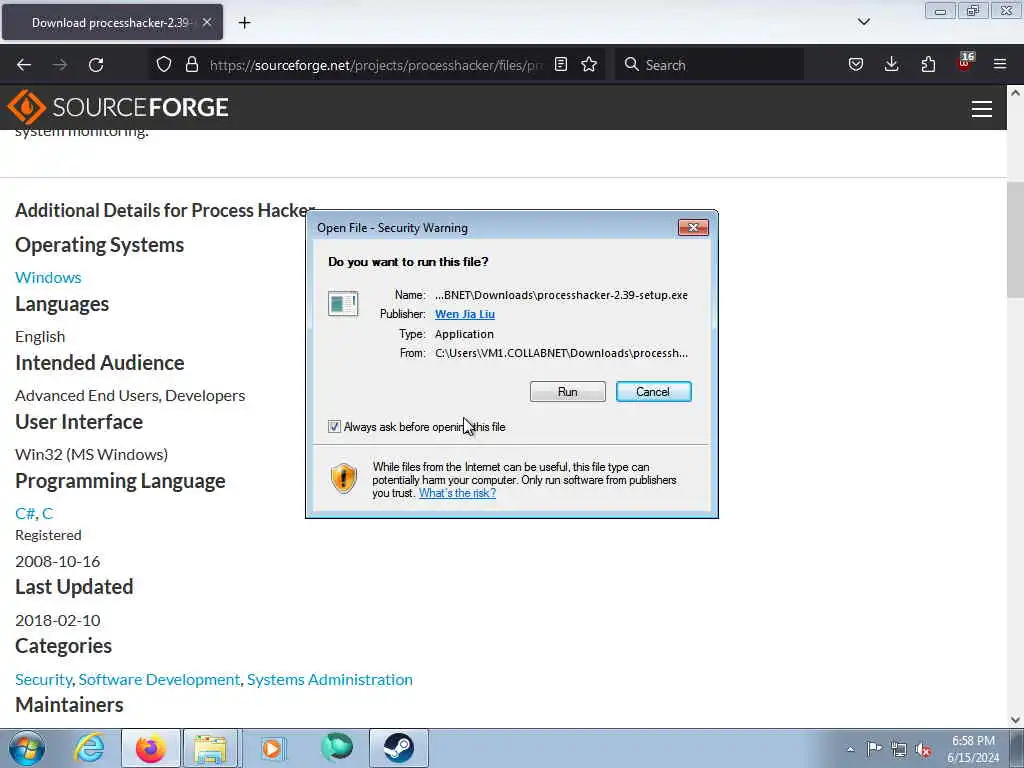Screen dimensions: 1024x768
Task: Open the tracking protection shield icon
Action: [164, 64]
